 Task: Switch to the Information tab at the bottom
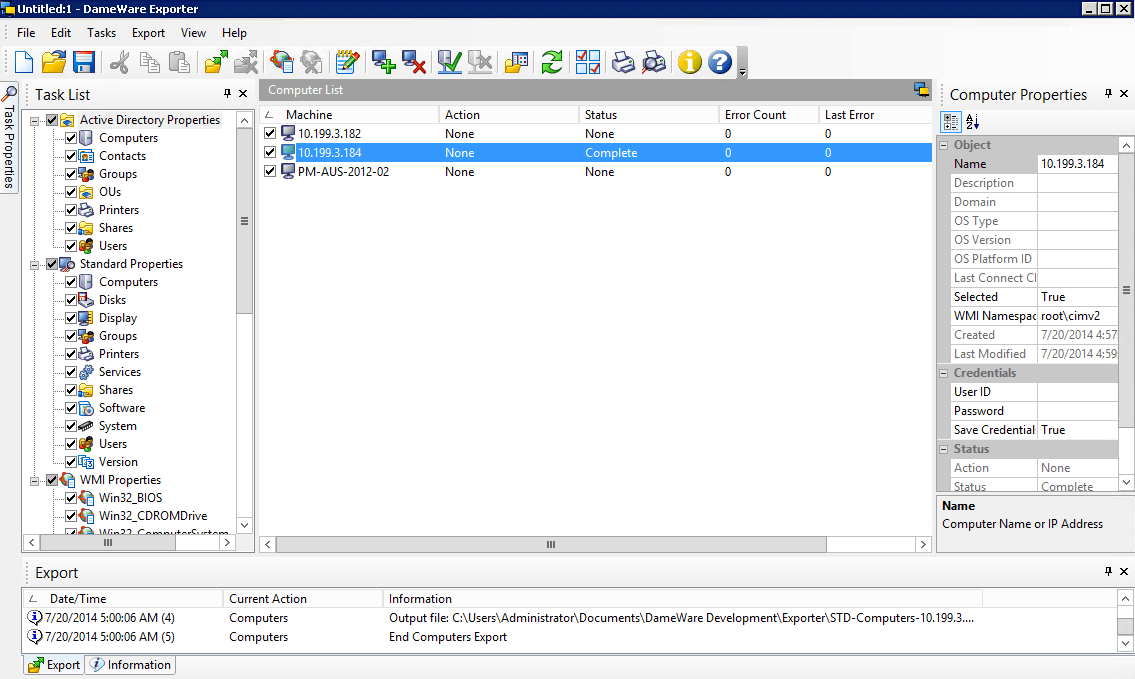tap(131, 665)
